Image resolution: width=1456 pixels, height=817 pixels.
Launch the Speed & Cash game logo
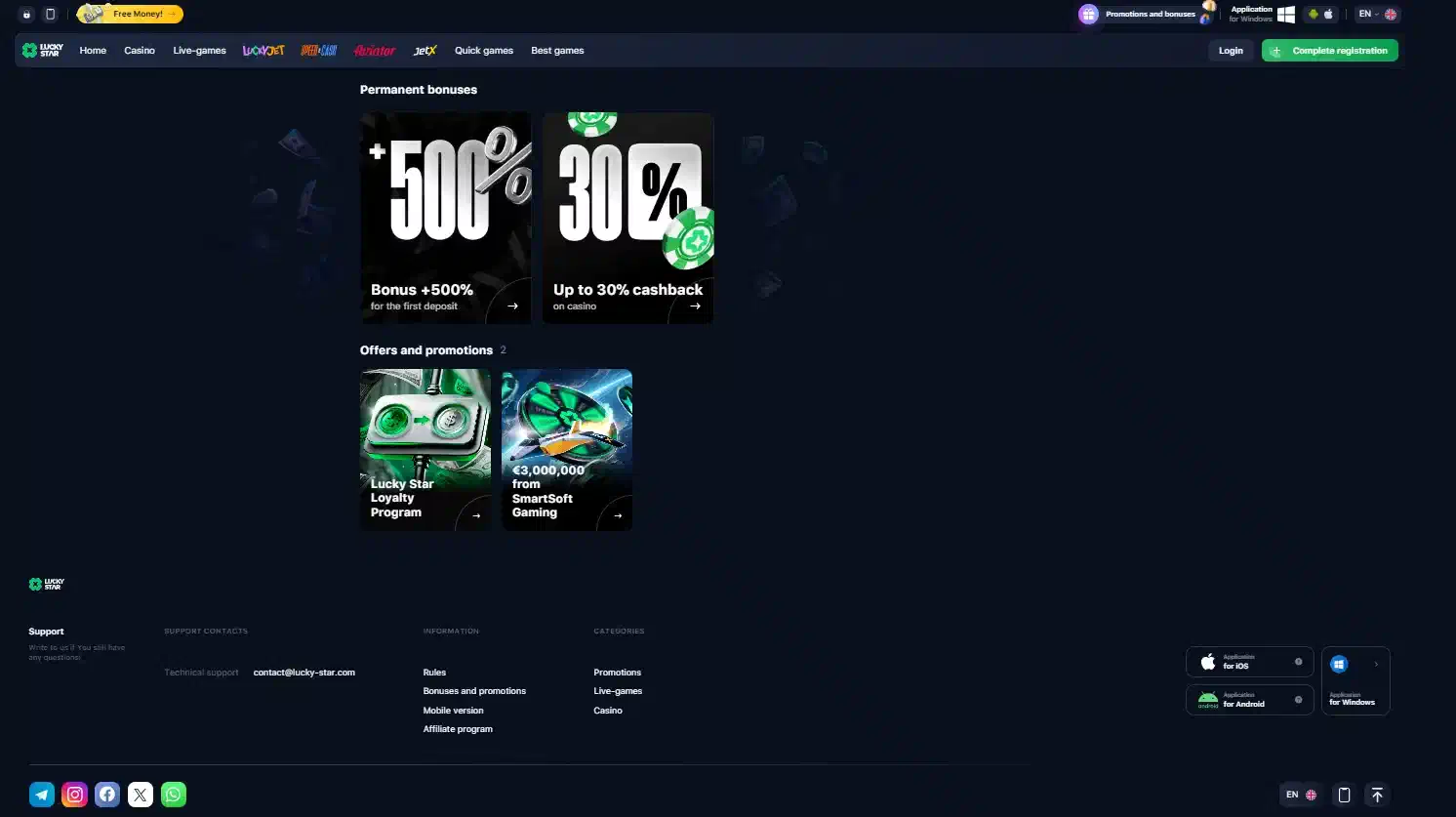point(319,51)
